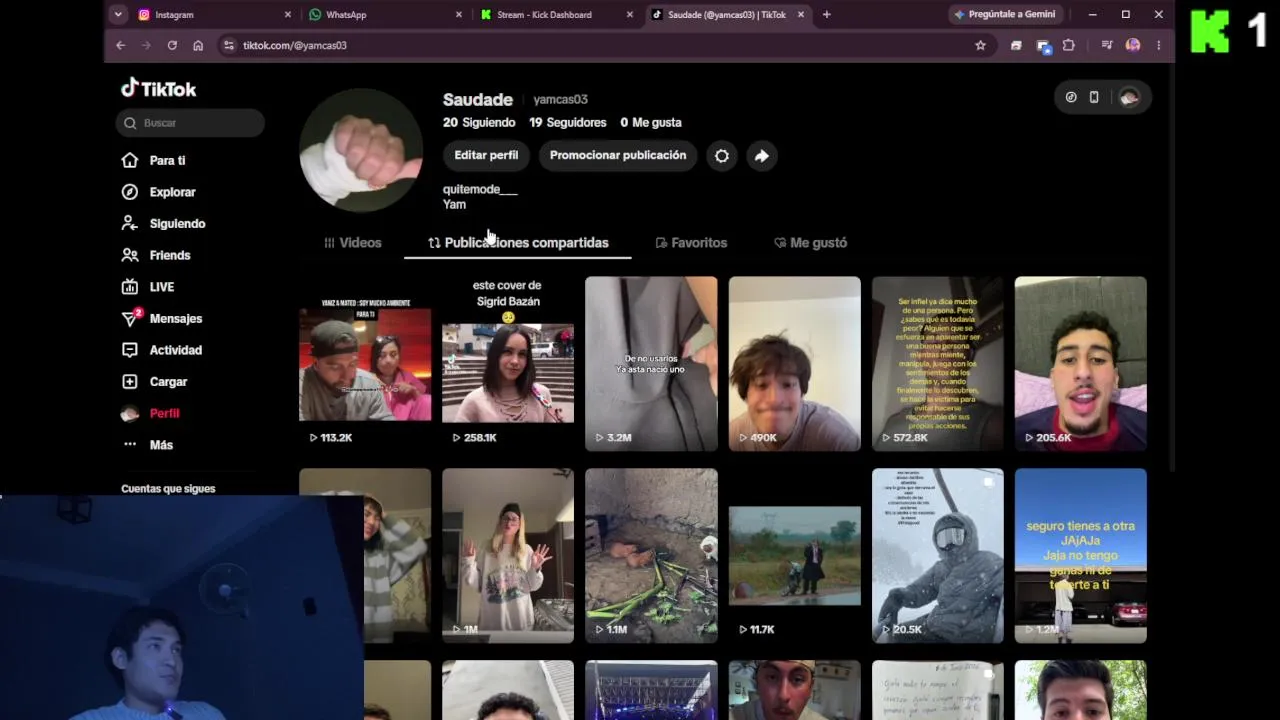Click the Cuentas que sigues heading

tap(168, 489)
